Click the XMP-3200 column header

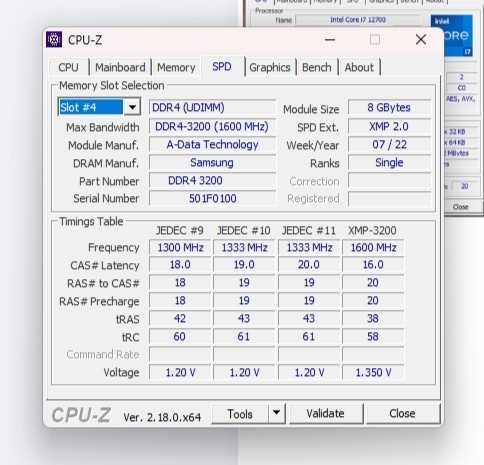tap(372, 231)
